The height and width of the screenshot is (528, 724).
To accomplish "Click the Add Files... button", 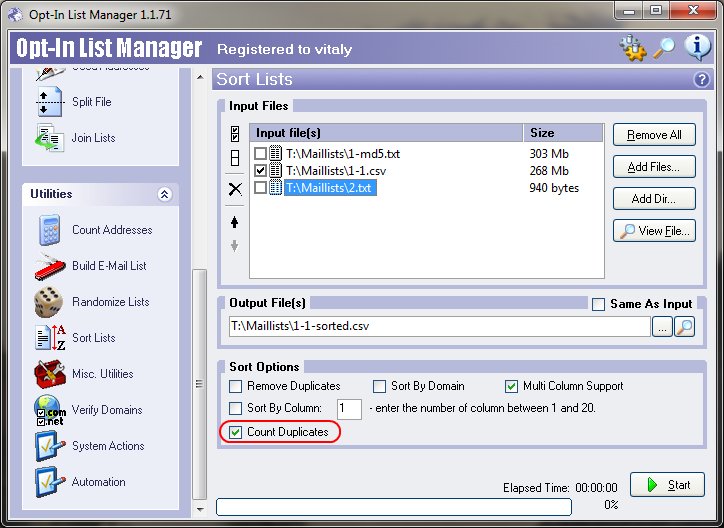I will click(654, 167).
